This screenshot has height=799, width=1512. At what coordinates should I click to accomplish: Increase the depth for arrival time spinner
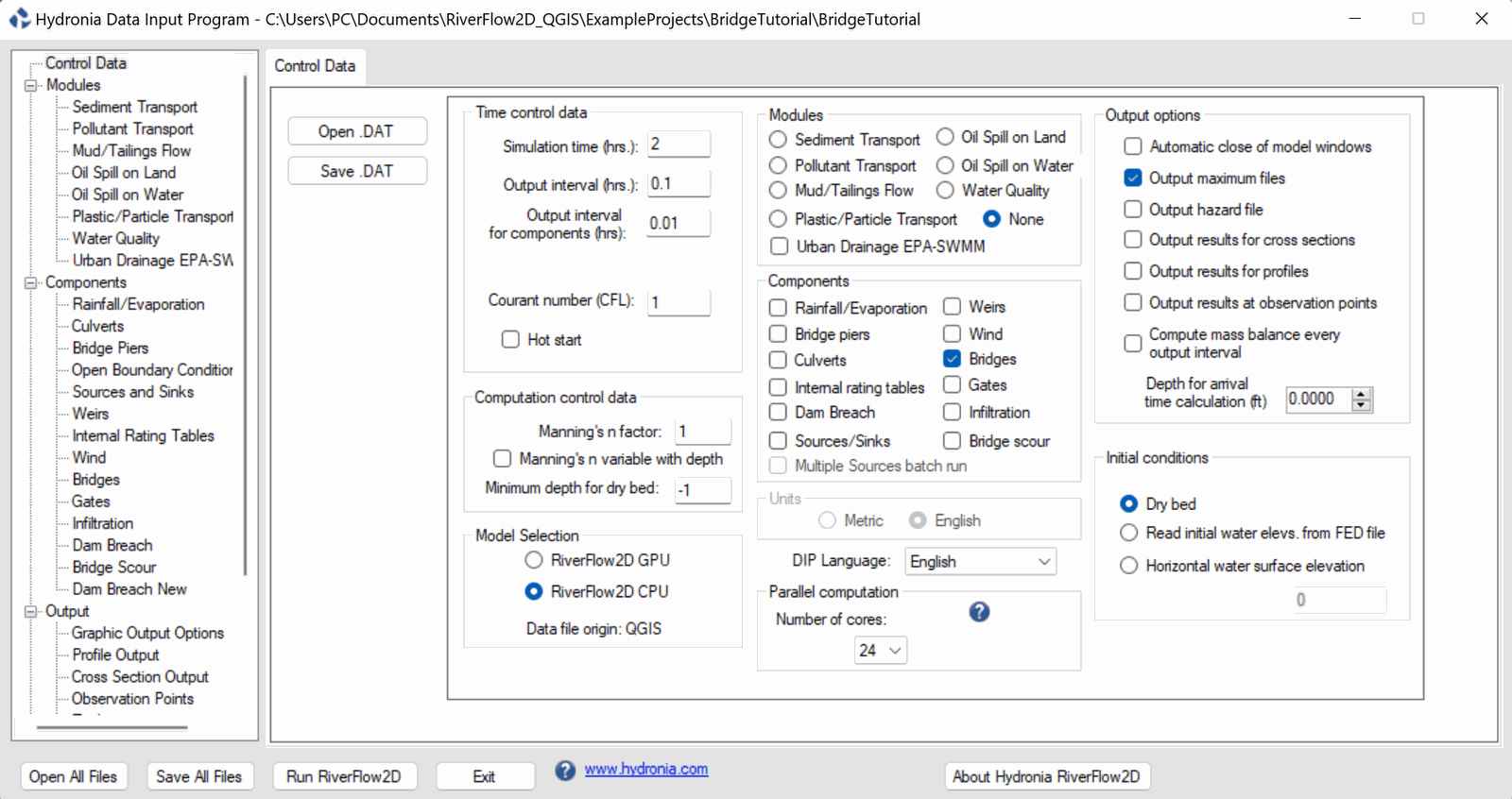[1361, 394]
